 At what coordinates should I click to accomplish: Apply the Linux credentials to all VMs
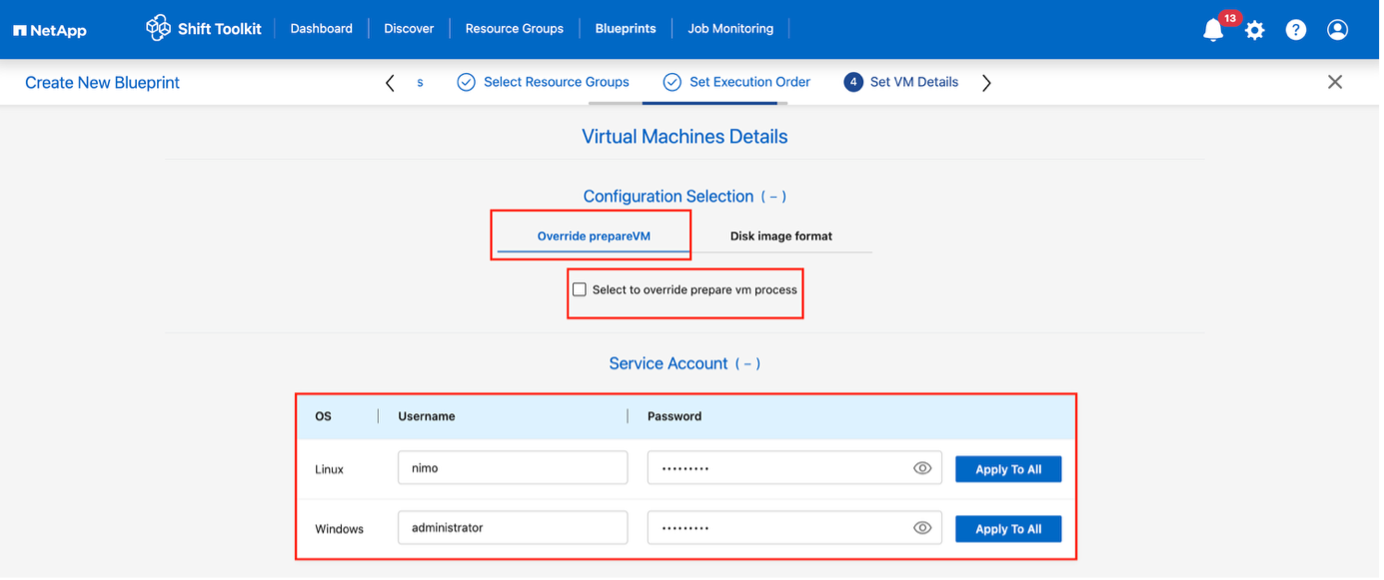[x=1008, y=468]
